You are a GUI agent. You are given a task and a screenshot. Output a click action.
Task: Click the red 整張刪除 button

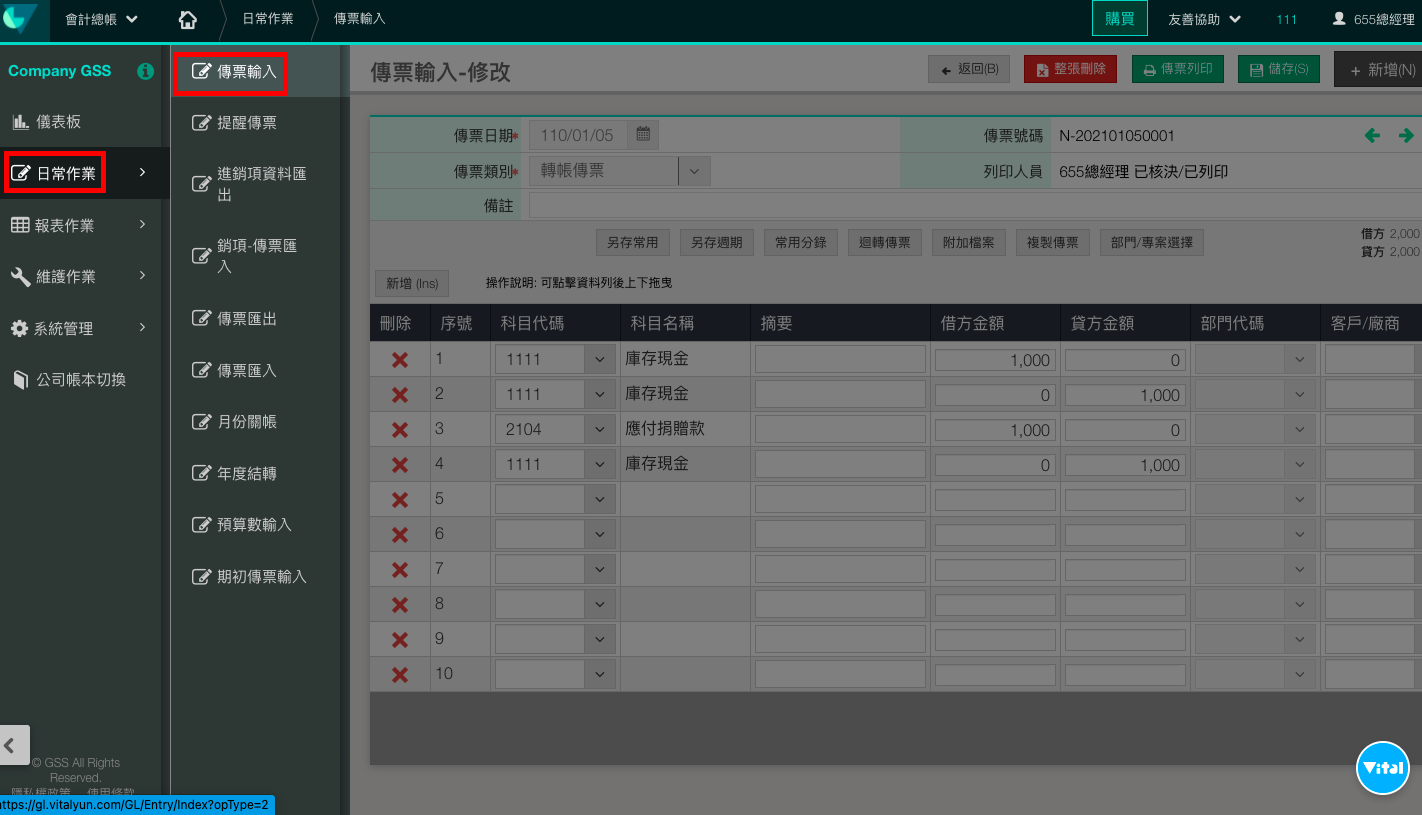click(x=1070, y=69)
